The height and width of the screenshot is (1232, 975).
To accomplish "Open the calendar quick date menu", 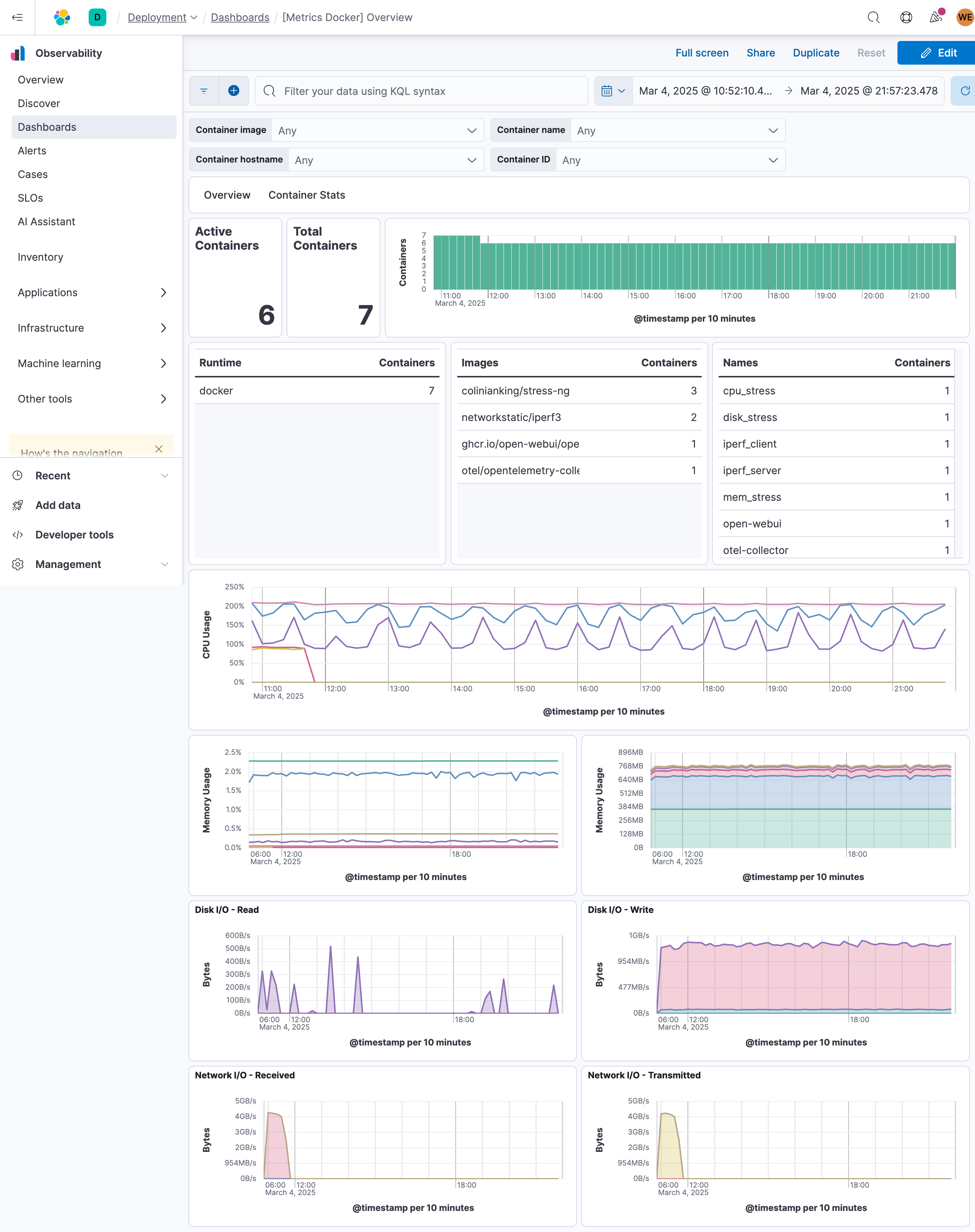I will [613, 91].
